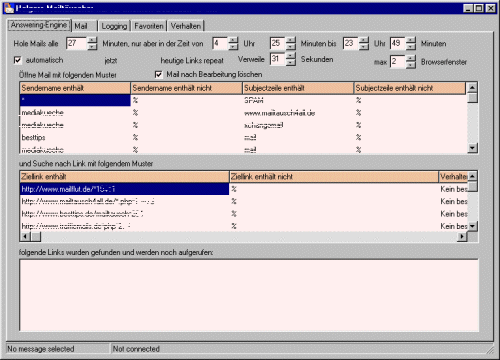Click the end minutes field showing 49
500x360 pixels.
coord(398,43)
